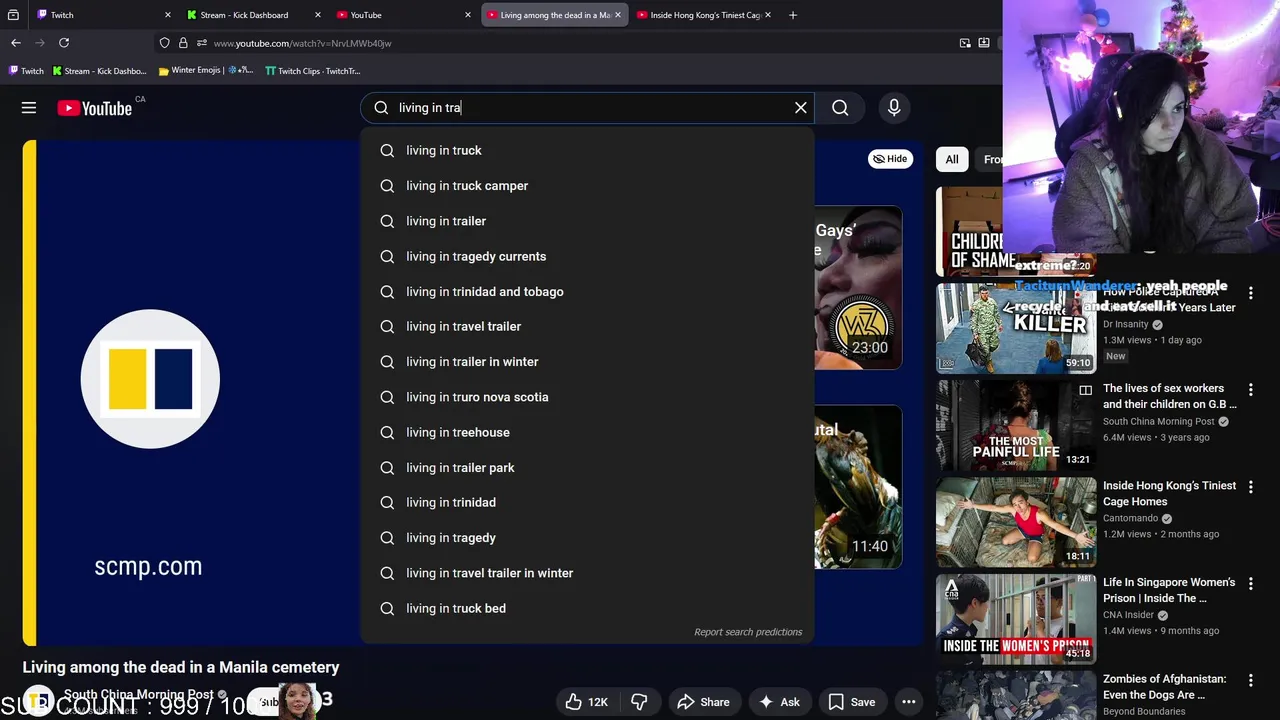Pick 'living in trailer park' suggestion
1280x720 pixels.
(587, 467)
